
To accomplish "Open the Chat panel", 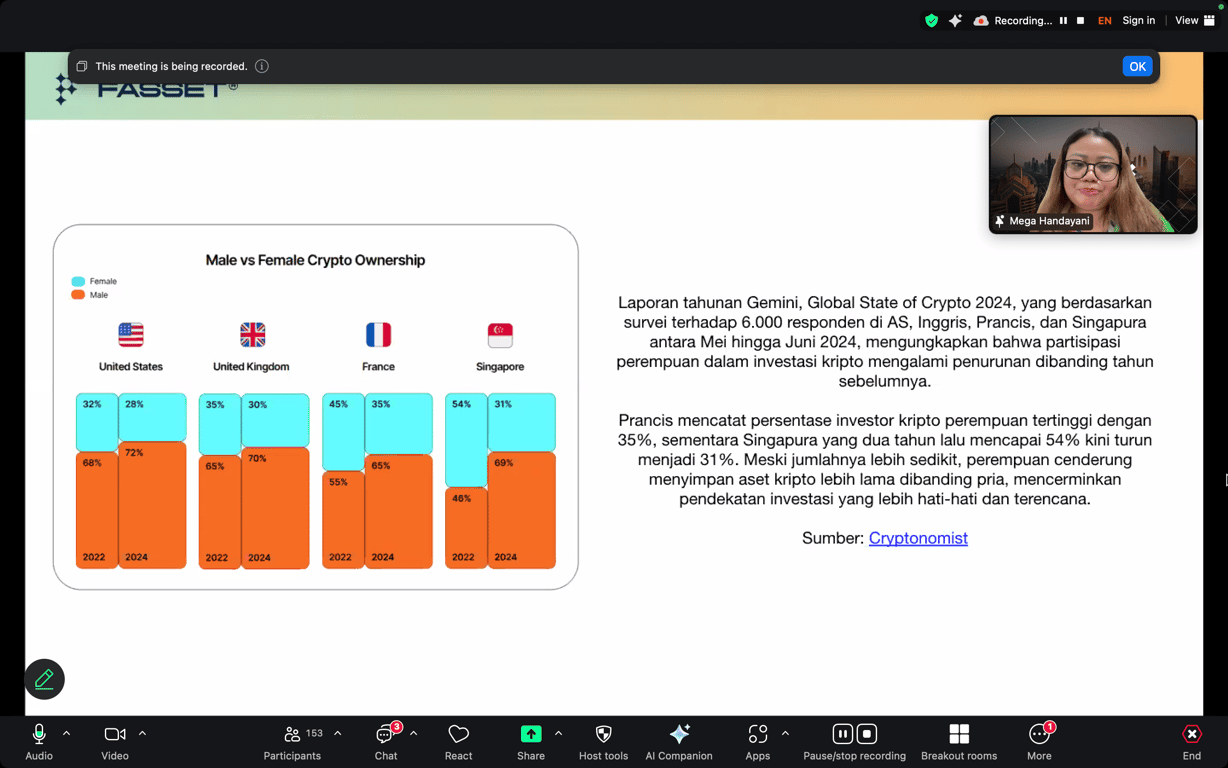I will tap(386, 742).
